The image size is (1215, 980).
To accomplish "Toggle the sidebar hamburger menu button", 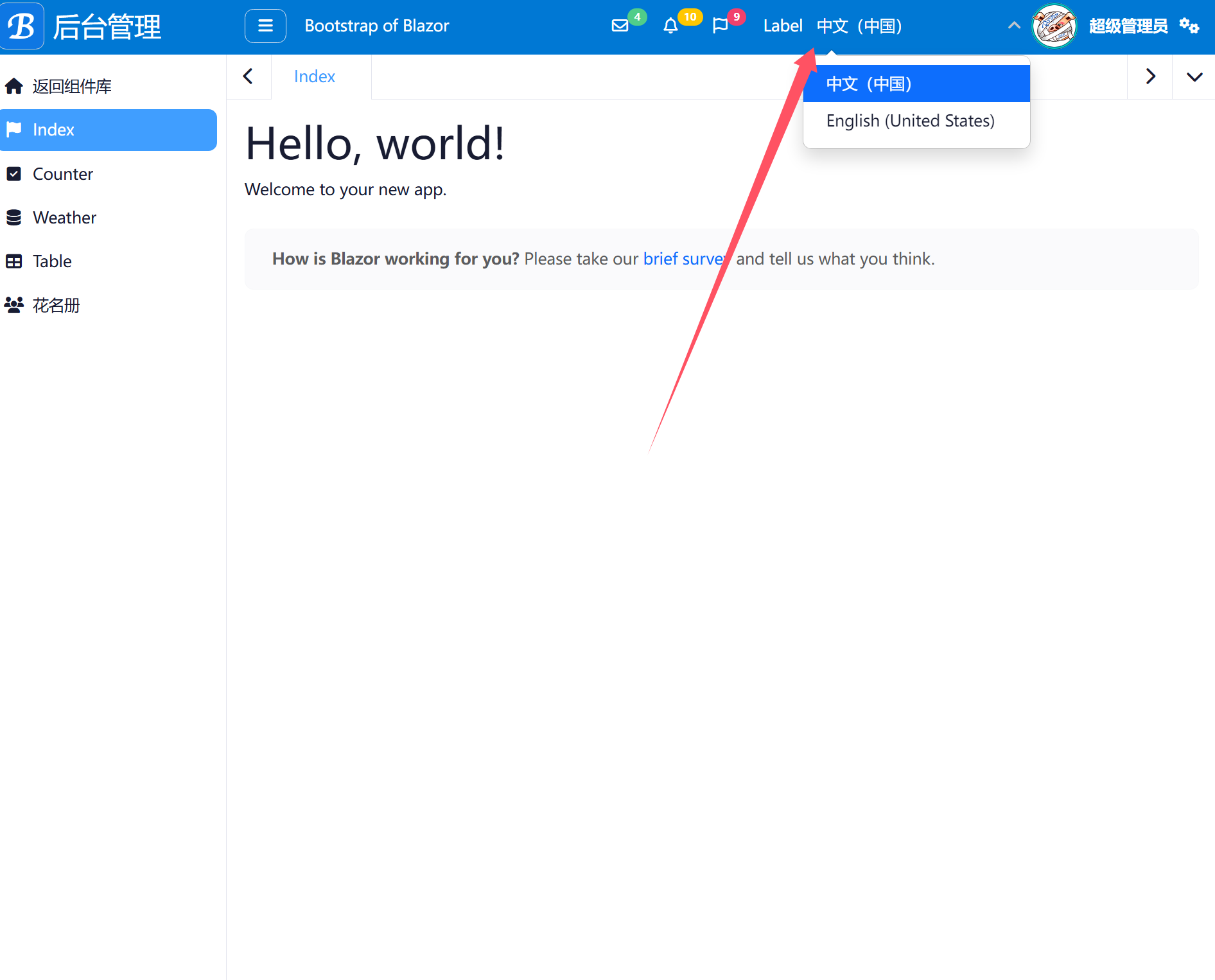I will click(265, 26).
